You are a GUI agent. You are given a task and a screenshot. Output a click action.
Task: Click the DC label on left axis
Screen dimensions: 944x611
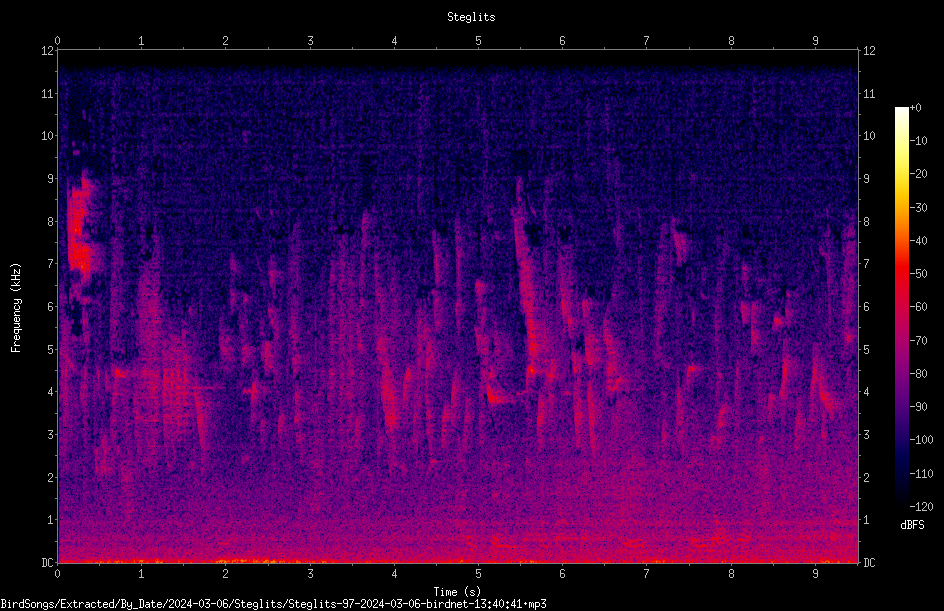coord(48,563)
